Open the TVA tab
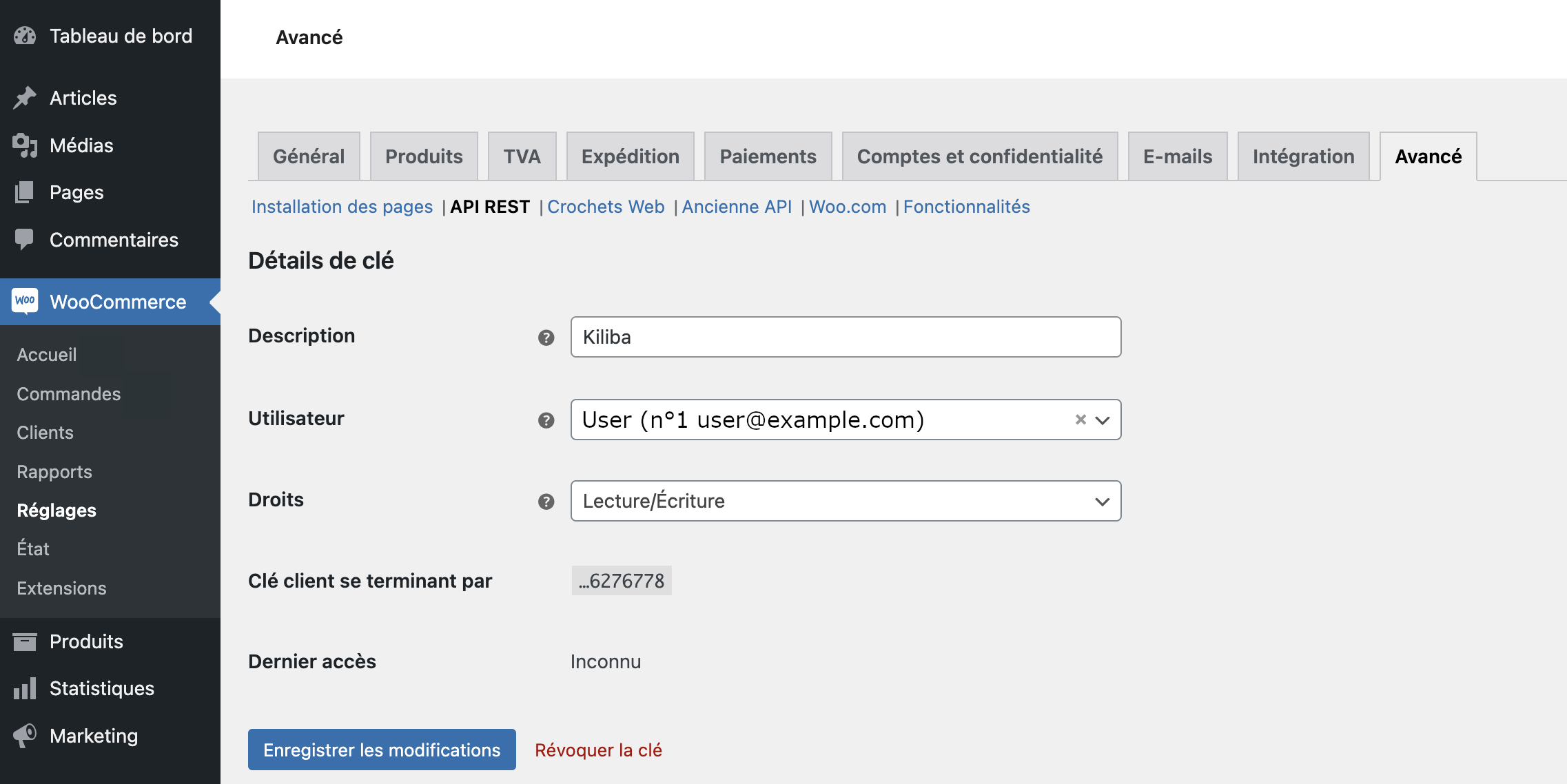 pos(522,156)
